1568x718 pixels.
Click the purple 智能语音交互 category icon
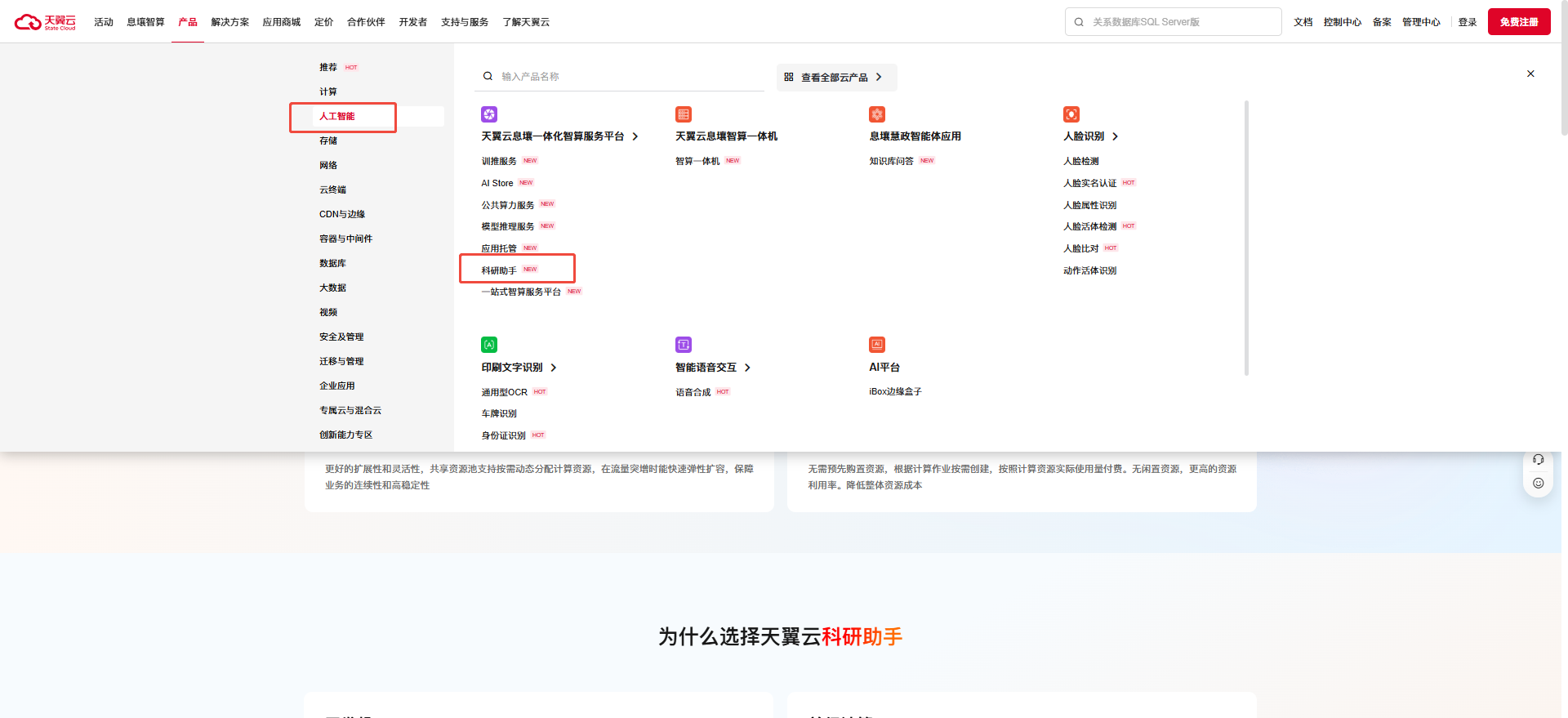coord(684,345)
